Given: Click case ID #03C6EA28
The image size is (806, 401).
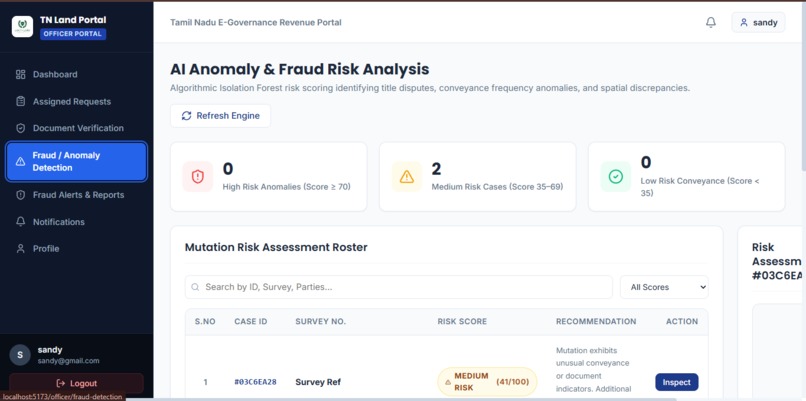Looking at the screenshot, I should pyautogui.click(x=255, y=382).
